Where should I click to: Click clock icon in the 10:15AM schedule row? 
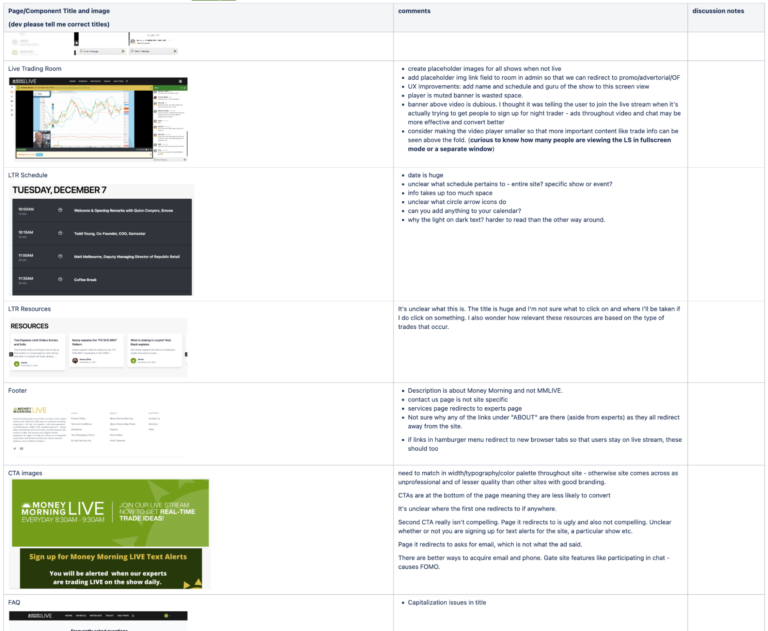[x=60, y=233]
